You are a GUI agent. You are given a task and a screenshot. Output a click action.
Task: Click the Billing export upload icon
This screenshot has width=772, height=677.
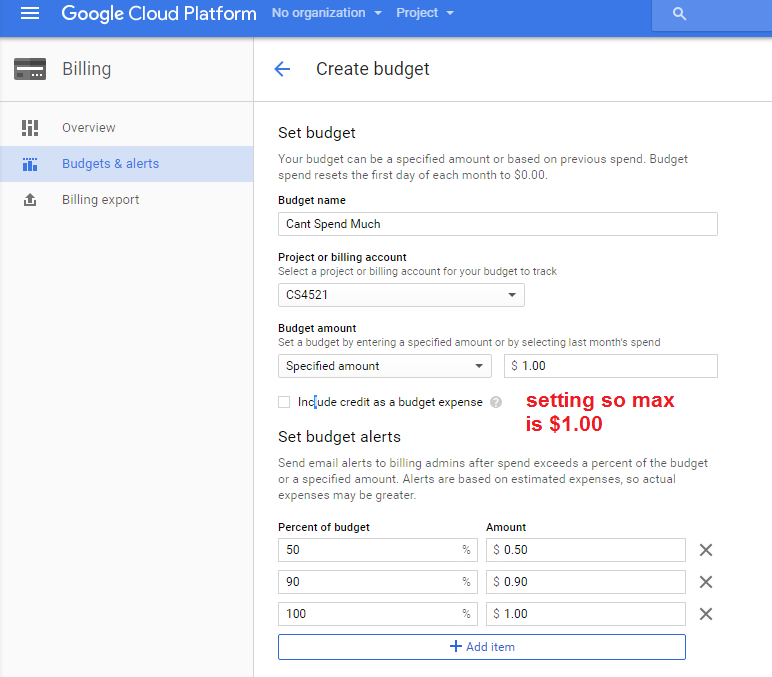(30, 200)
